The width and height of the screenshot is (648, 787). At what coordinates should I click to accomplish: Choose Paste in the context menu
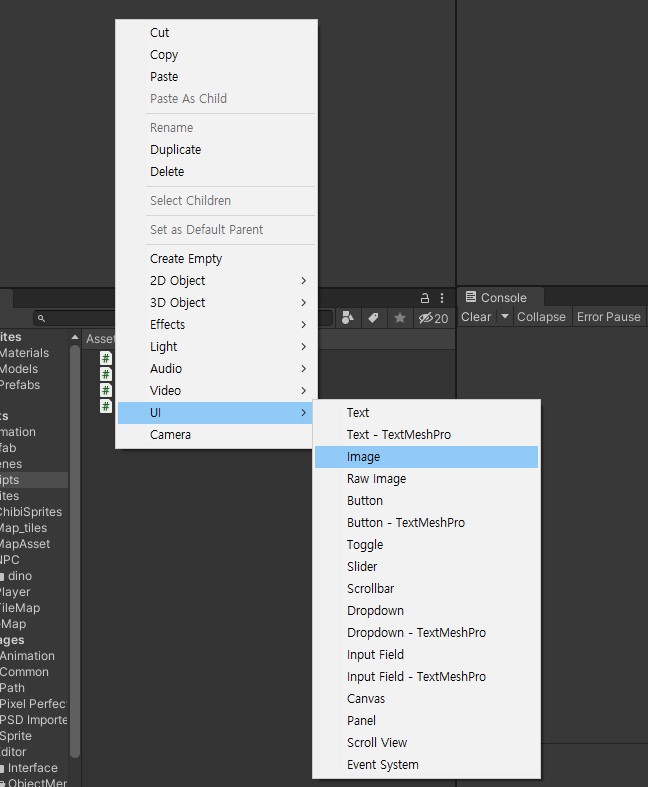pyautogui.click(x=216, y=77)
